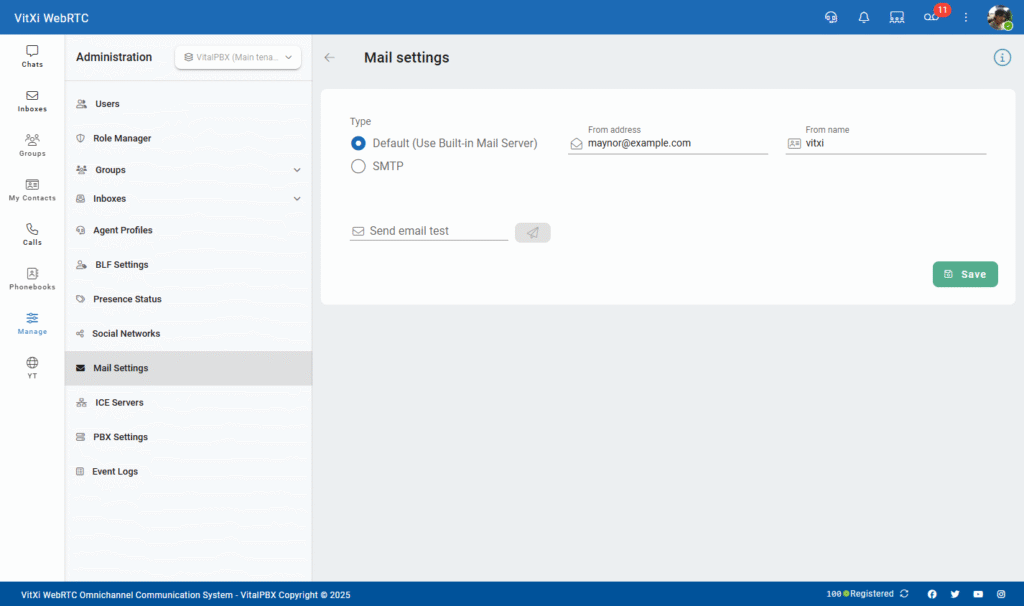
Task: Open the three-dot more options menu
Action: pyautogui.click(x=966, y=17)
